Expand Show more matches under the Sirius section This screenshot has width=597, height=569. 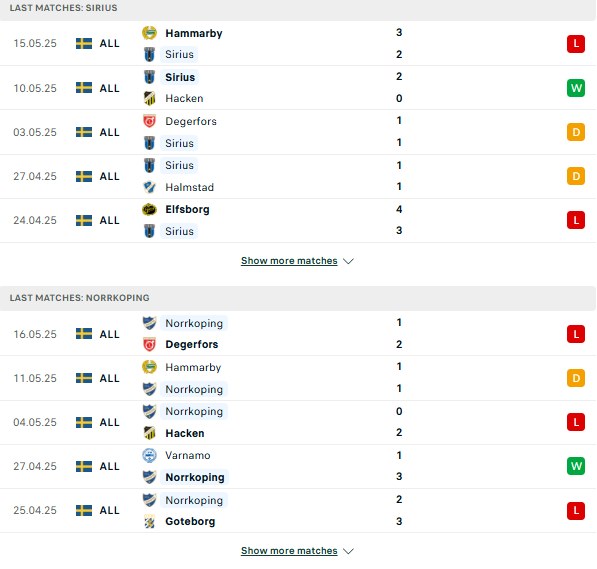[x=289, y=261]
